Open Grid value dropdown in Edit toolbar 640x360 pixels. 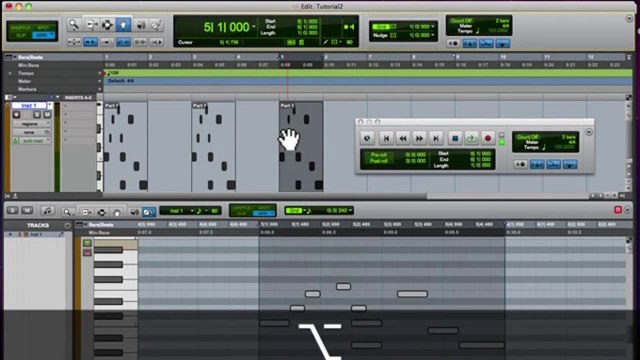(x=433, y=27)
